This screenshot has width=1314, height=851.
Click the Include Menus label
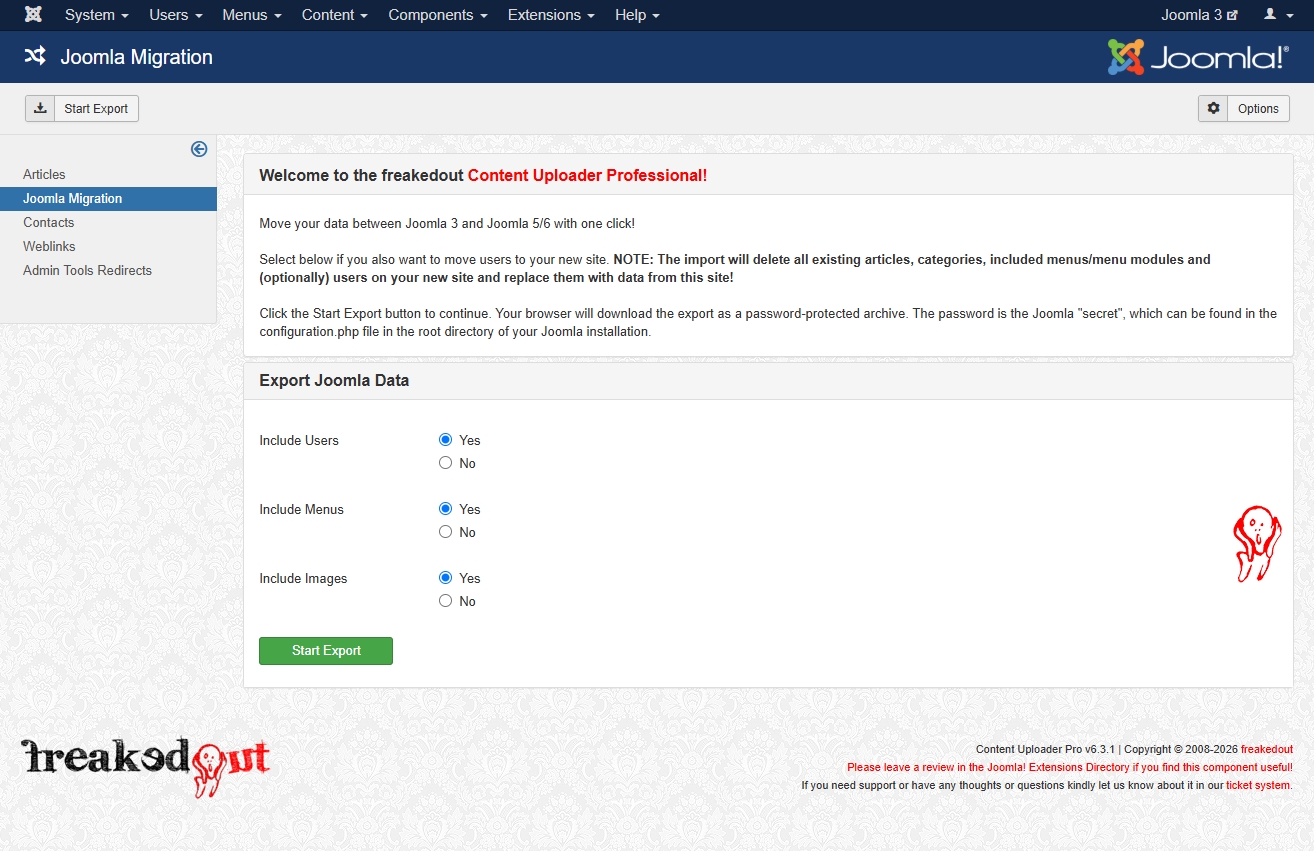pyautogui.click(x=301, y=509)
